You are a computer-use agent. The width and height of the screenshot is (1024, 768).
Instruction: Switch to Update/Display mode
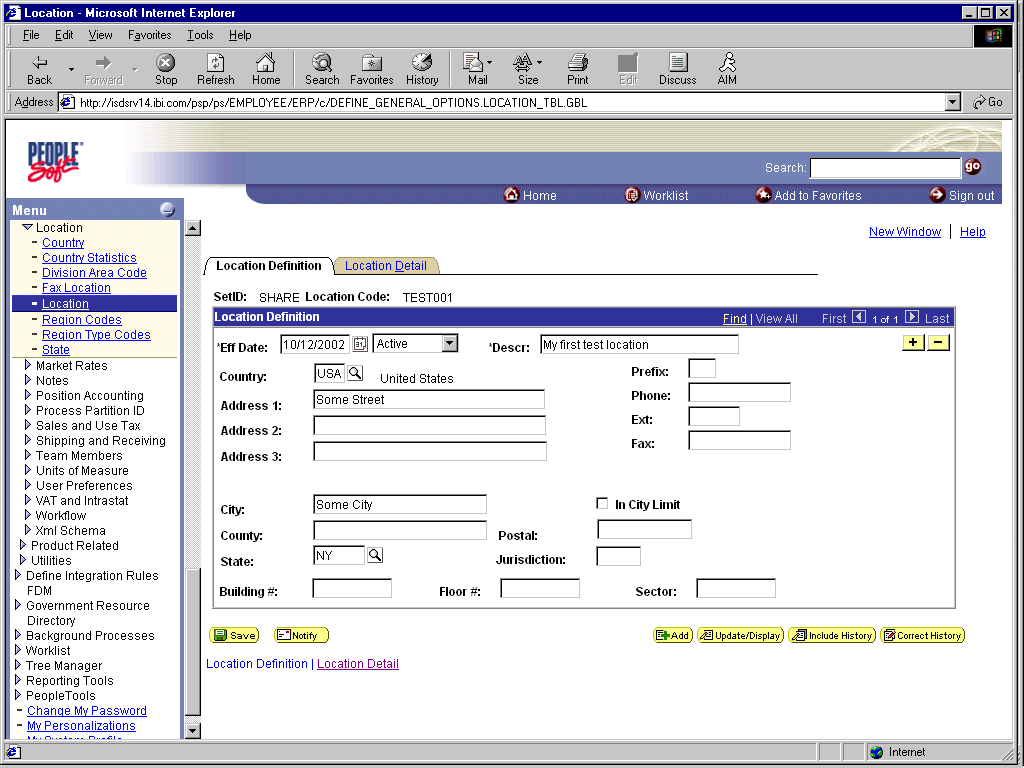coord(740,634)
